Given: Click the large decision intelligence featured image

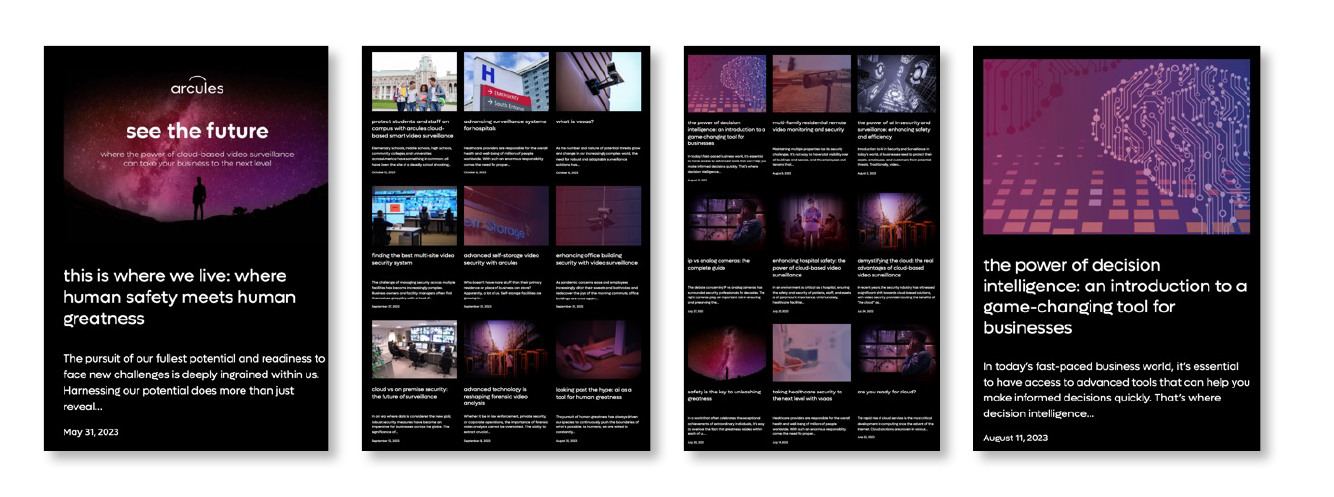Looking at the screenshot, I should pyautogui.click(x=1116, y=146).
